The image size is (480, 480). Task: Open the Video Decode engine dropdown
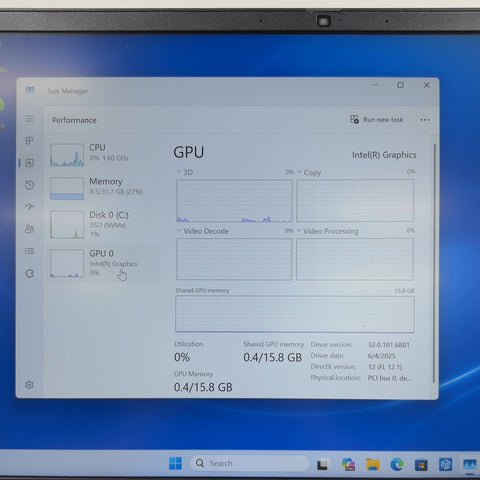click(x=179, y=230)
